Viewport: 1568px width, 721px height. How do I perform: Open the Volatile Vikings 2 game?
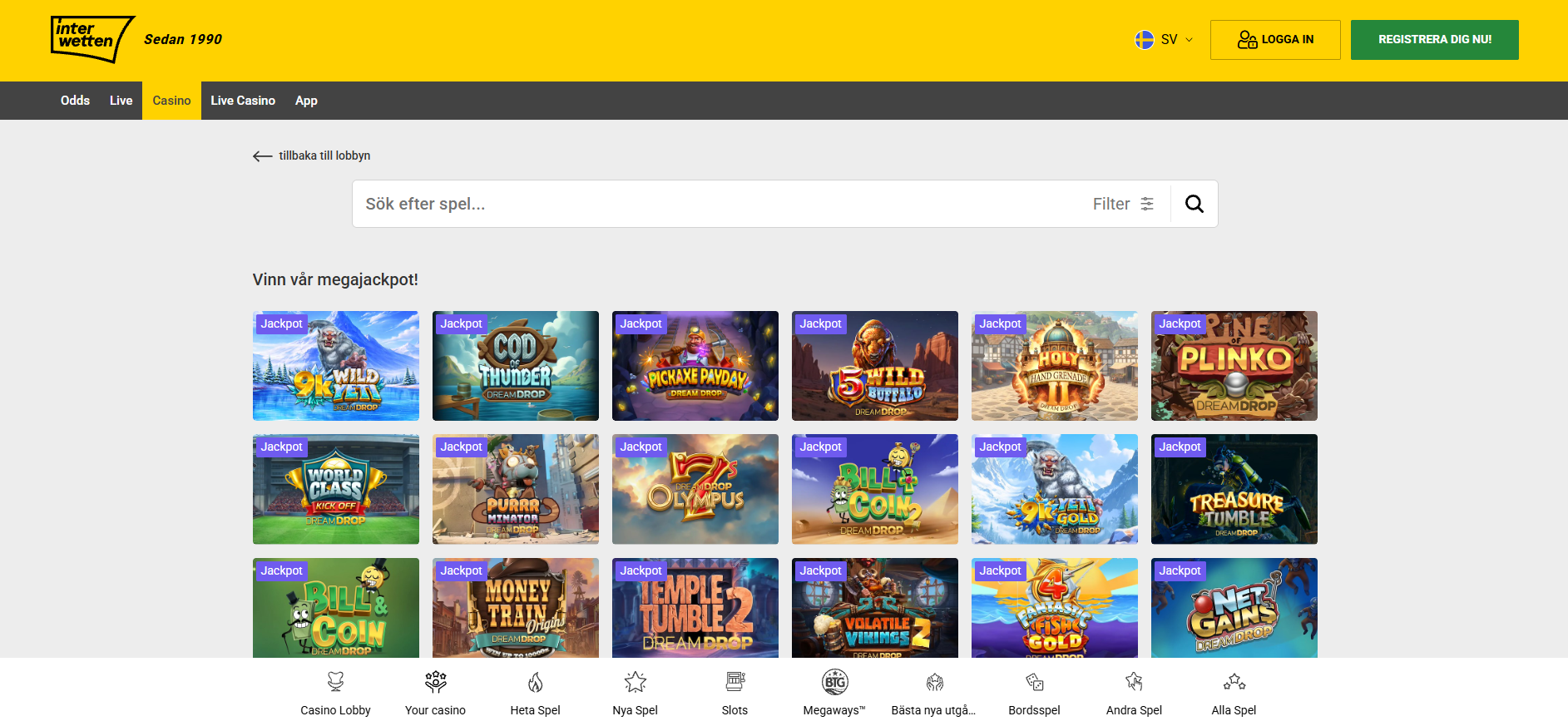(x=875, y=608)
